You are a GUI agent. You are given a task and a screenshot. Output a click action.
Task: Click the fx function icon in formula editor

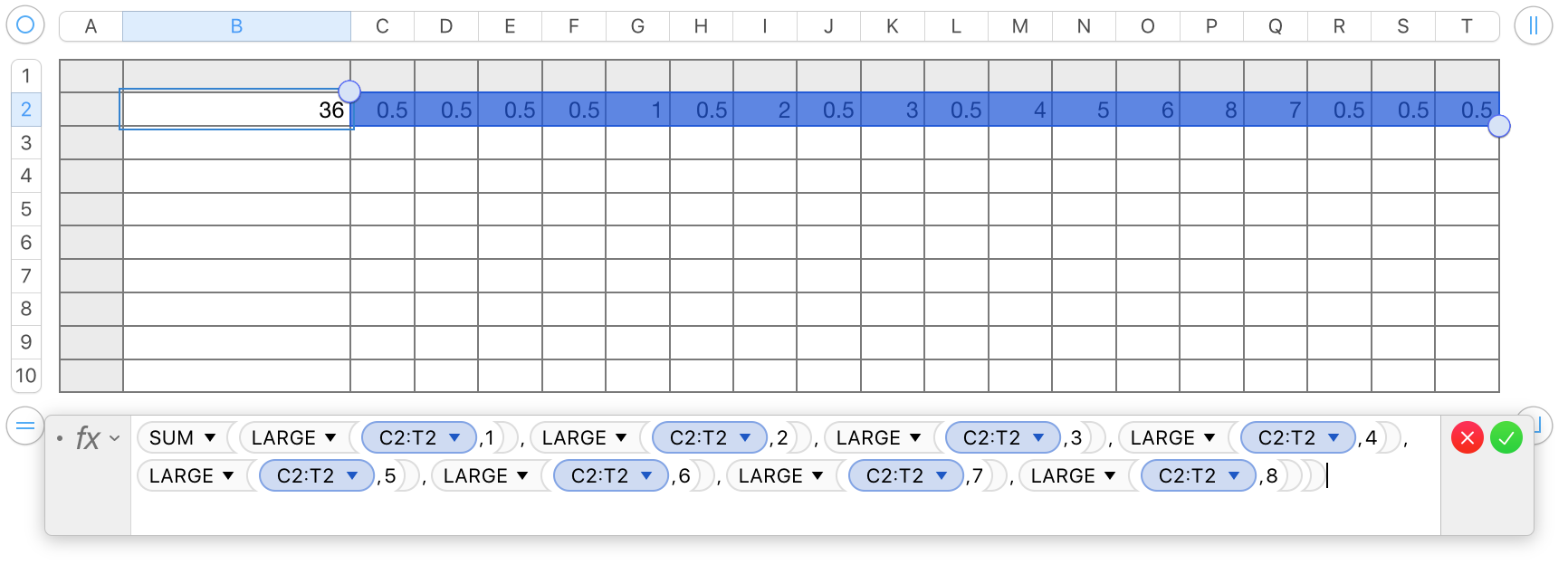tap(88, 438)
